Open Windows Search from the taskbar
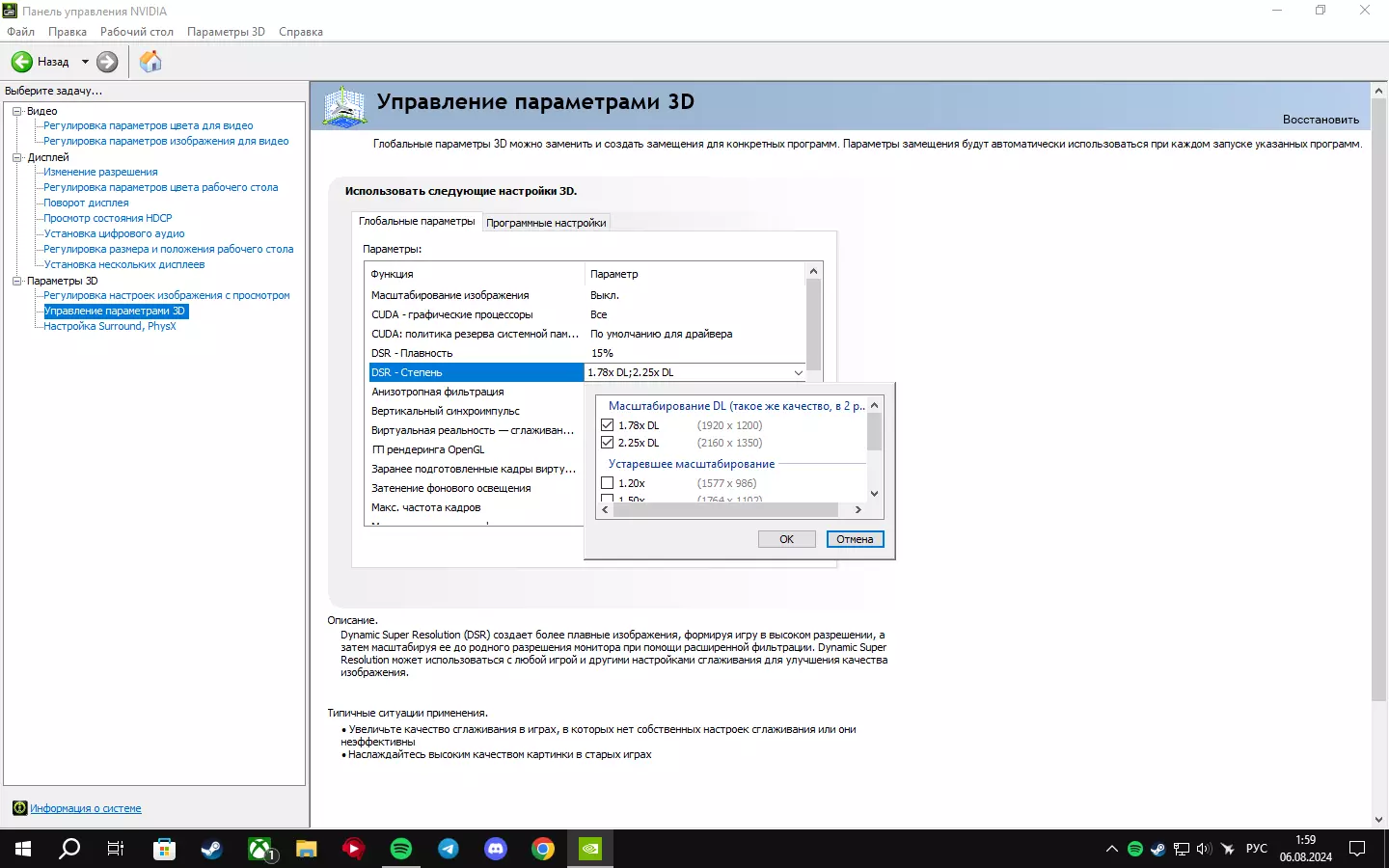 (x=69, y=849)
